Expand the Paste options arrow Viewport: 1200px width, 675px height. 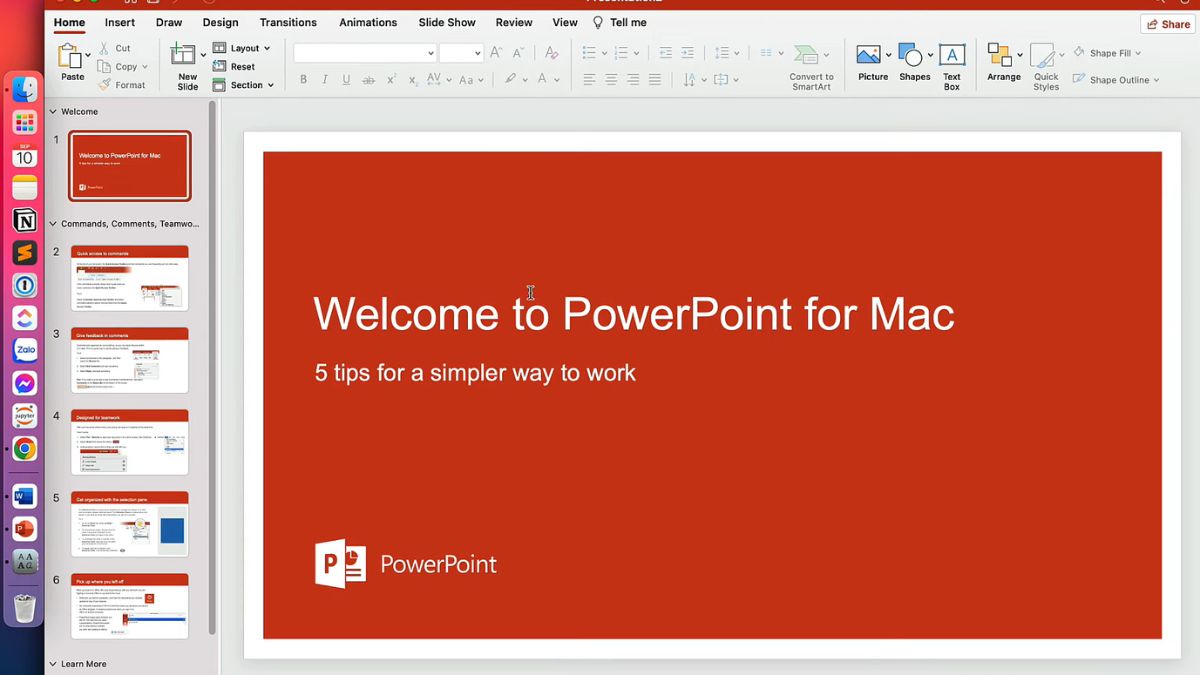[x=88, y=55]
